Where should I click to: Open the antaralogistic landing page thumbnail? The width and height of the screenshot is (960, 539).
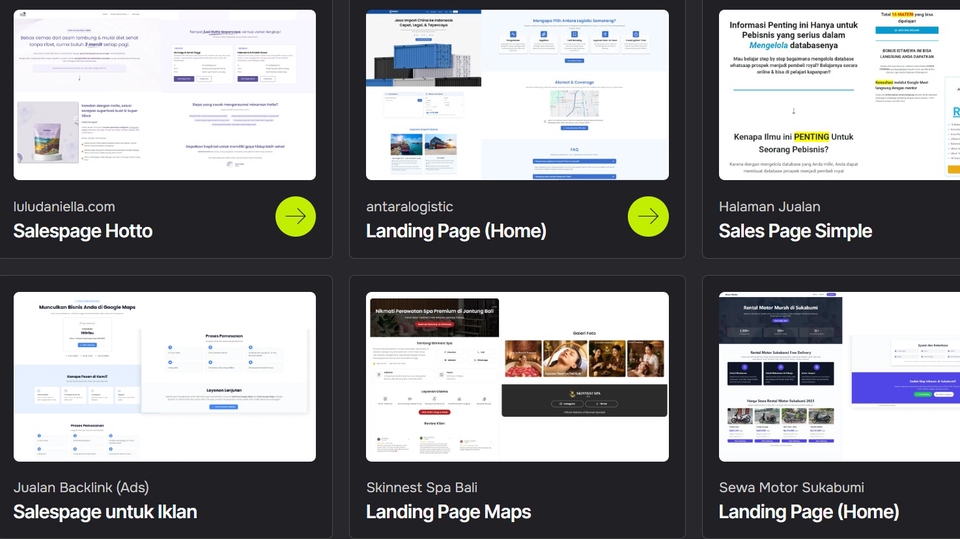[517, 95]
